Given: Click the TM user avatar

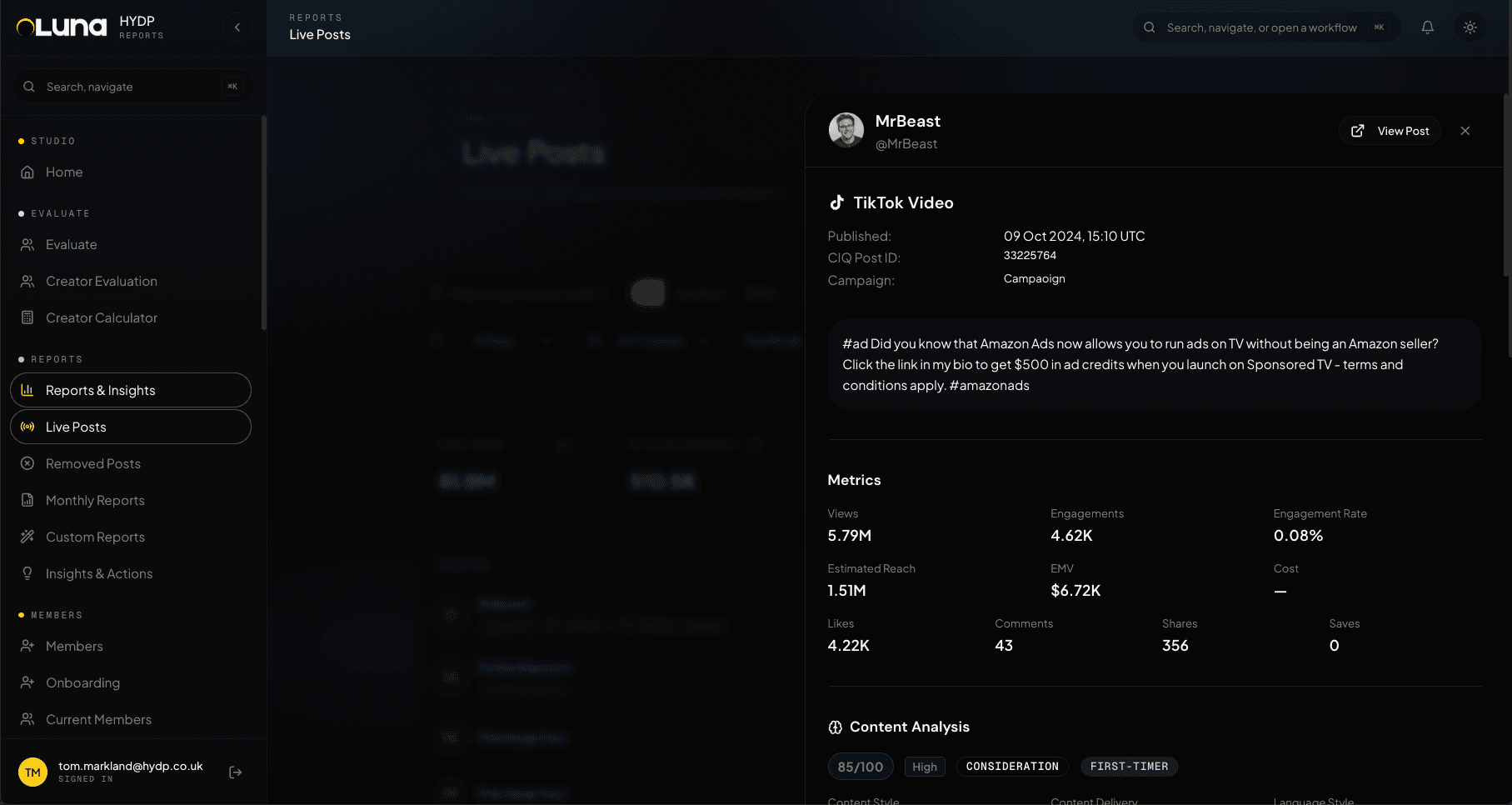Looking at the screenshot, I should click(x=33, y=772).
